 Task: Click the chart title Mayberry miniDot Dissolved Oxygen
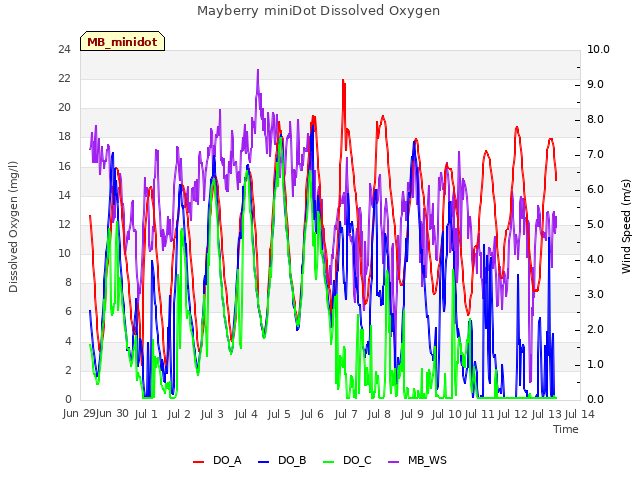[318, 11]
